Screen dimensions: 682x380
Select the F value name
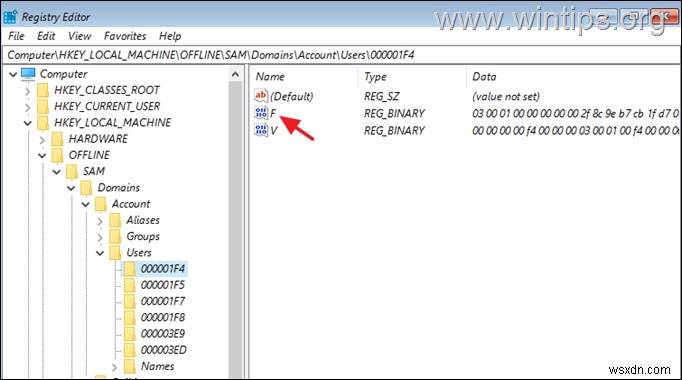click(273, 113)
